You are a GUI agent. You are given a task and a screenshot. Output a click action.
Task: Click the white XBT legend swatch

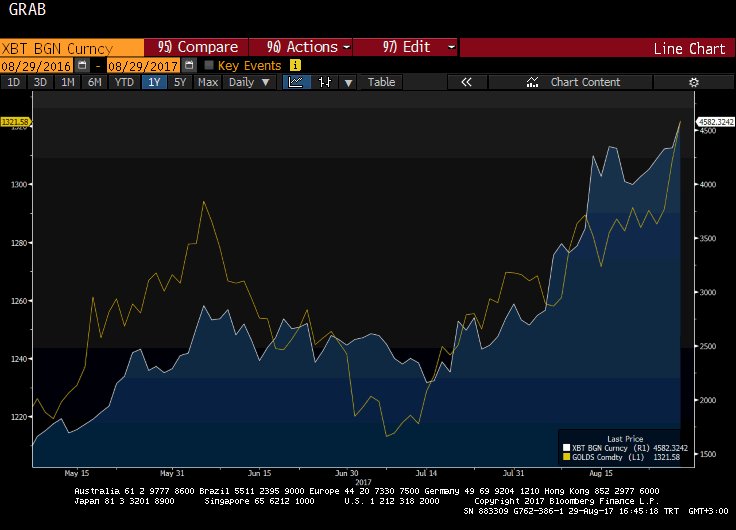[567, 448]
